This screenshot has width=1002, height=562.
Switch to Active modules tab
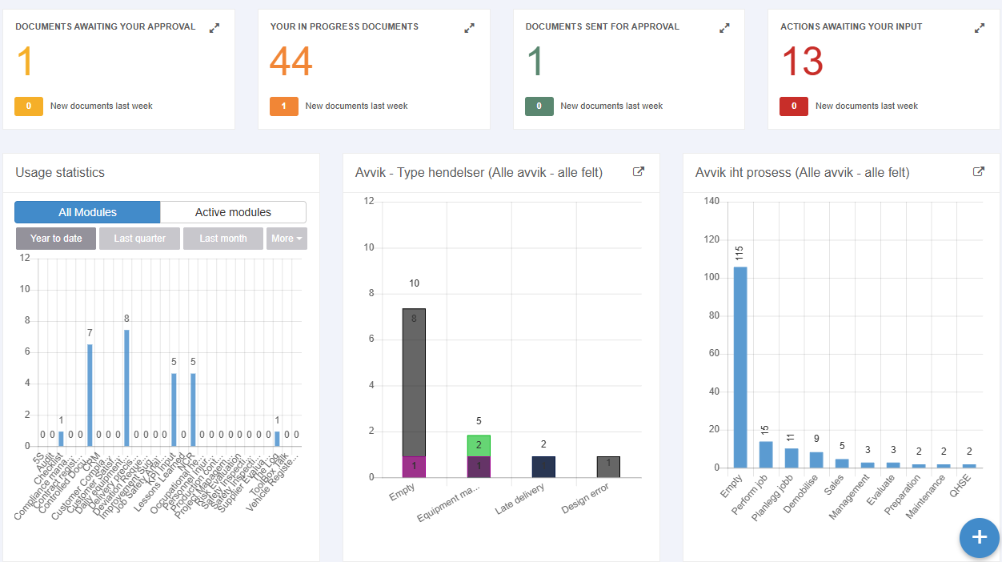(x=233, y=212)
